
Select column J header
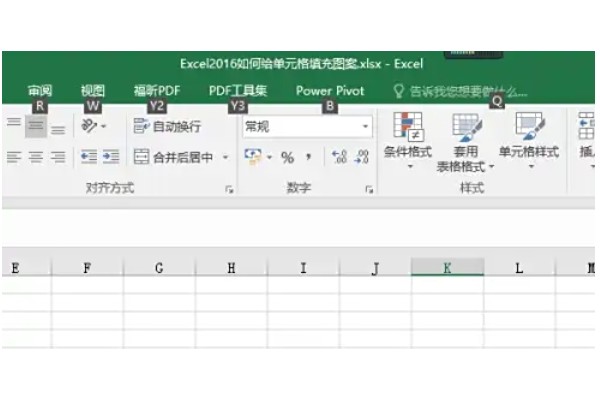click(375, 268)
